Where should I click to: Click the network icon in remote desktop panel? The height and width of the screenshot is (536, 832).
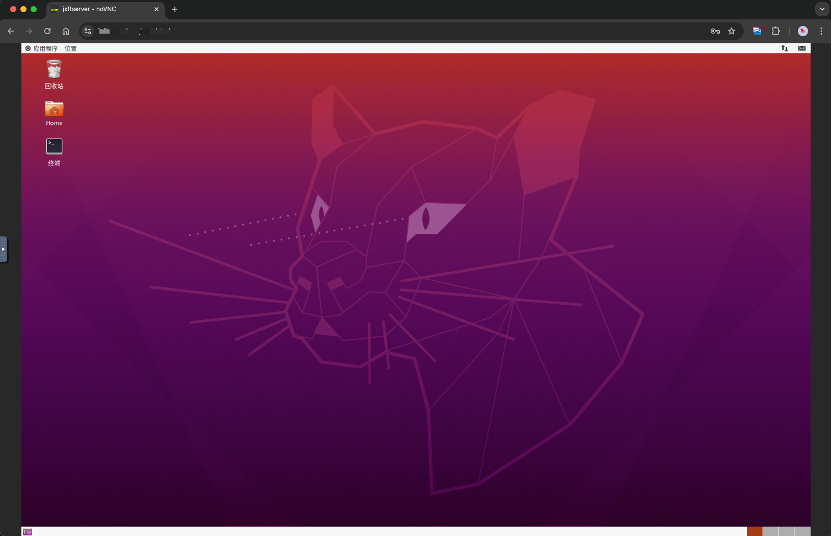(x=784, y=48)
